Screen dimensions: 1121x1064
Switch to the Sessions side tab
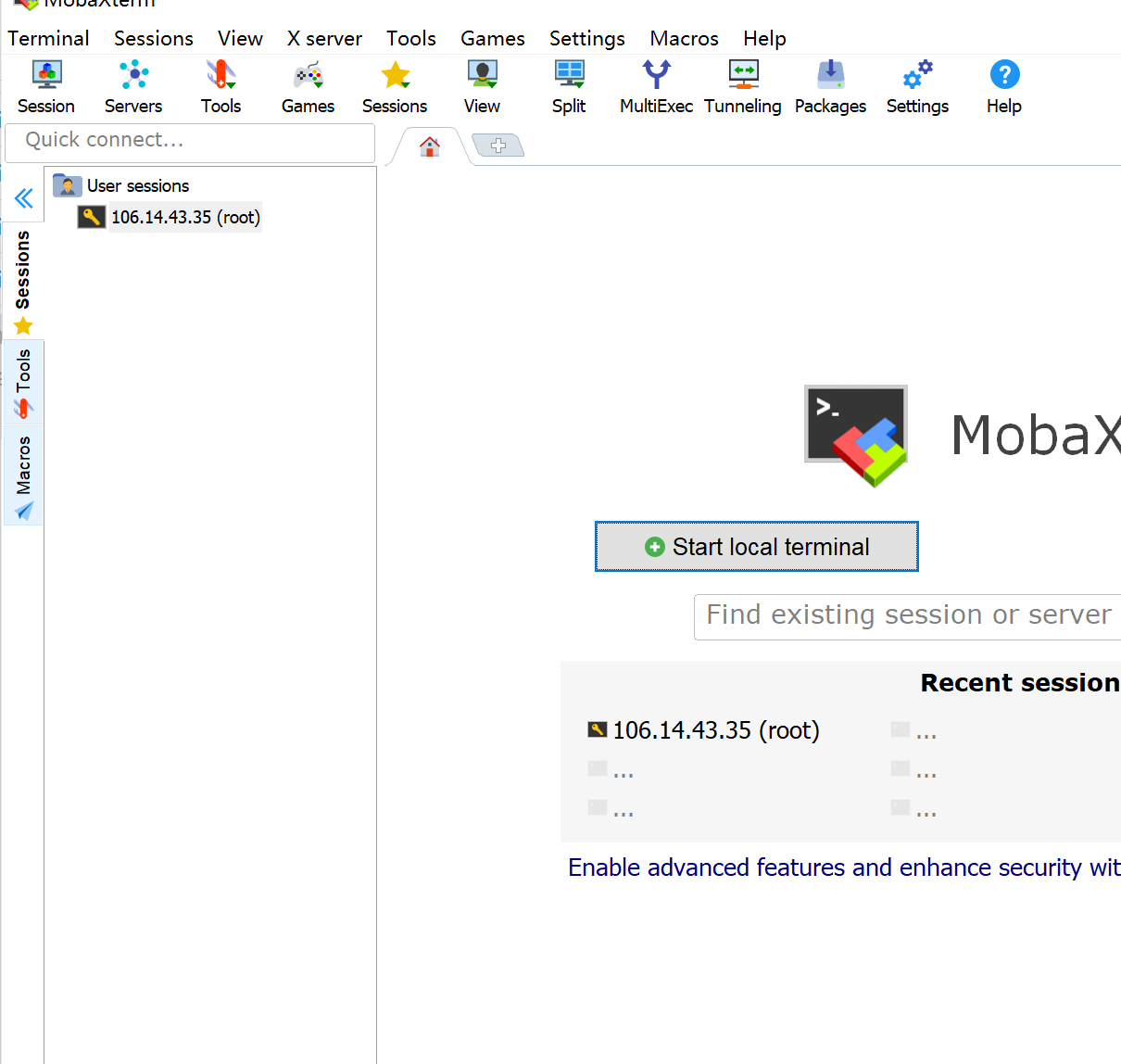coord(23,281)
